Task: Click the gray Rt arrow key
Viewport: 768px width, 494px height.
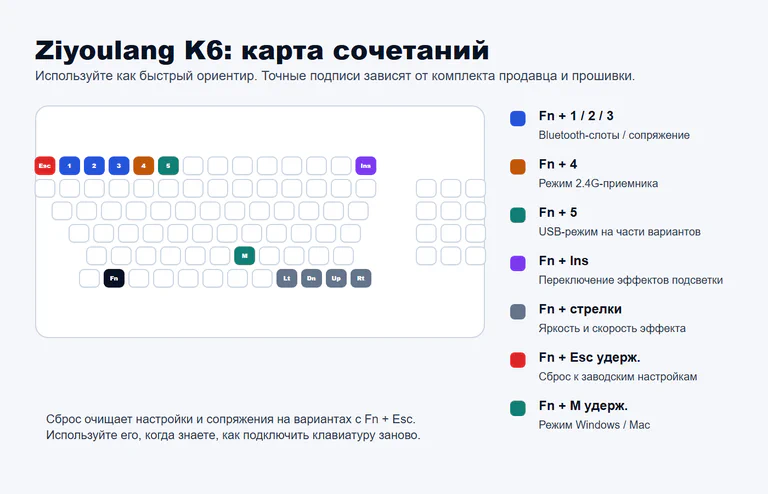Action: [361, 278]
